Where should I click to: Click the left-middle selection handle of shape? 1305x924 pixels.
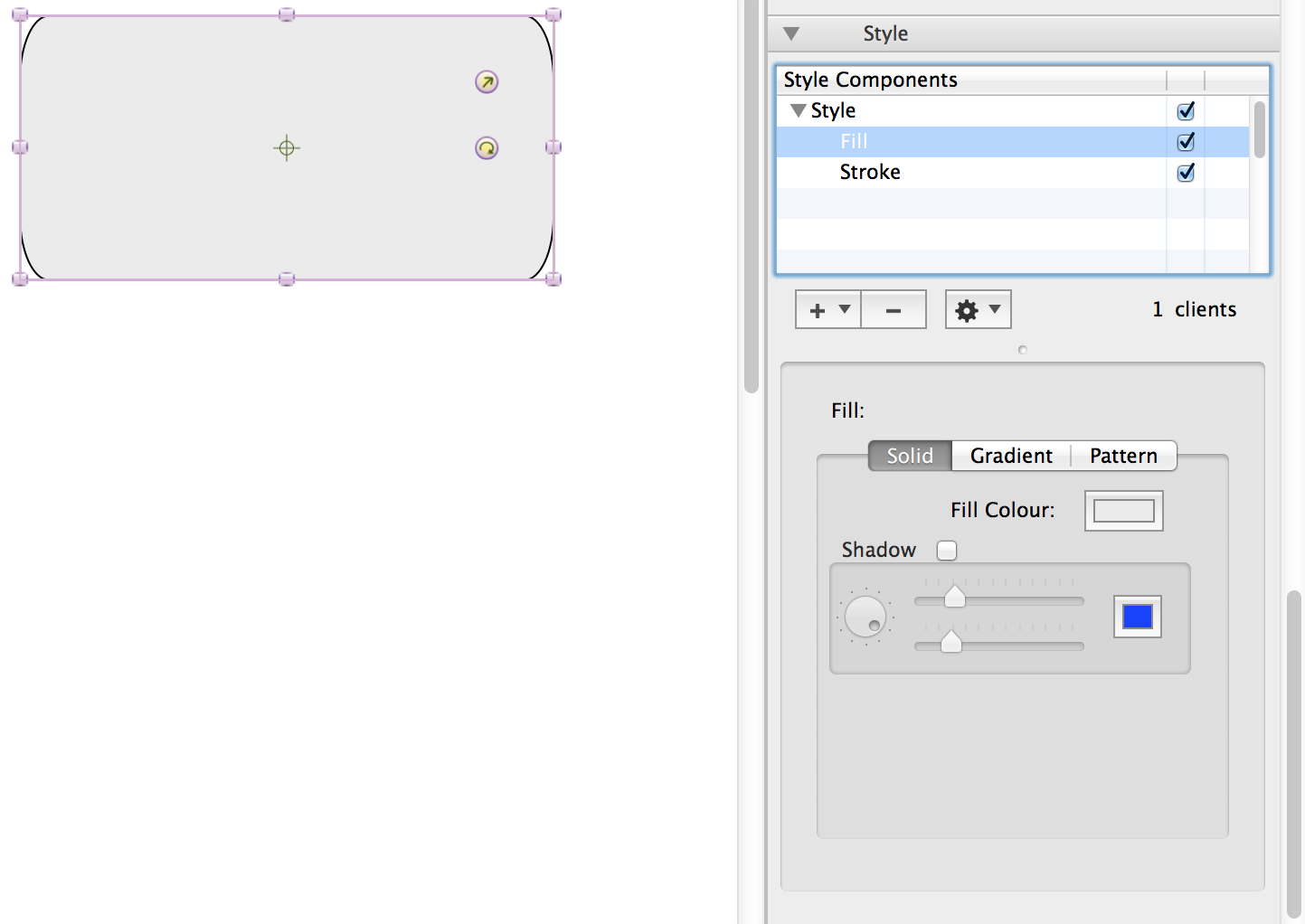(x=20, y=147)
